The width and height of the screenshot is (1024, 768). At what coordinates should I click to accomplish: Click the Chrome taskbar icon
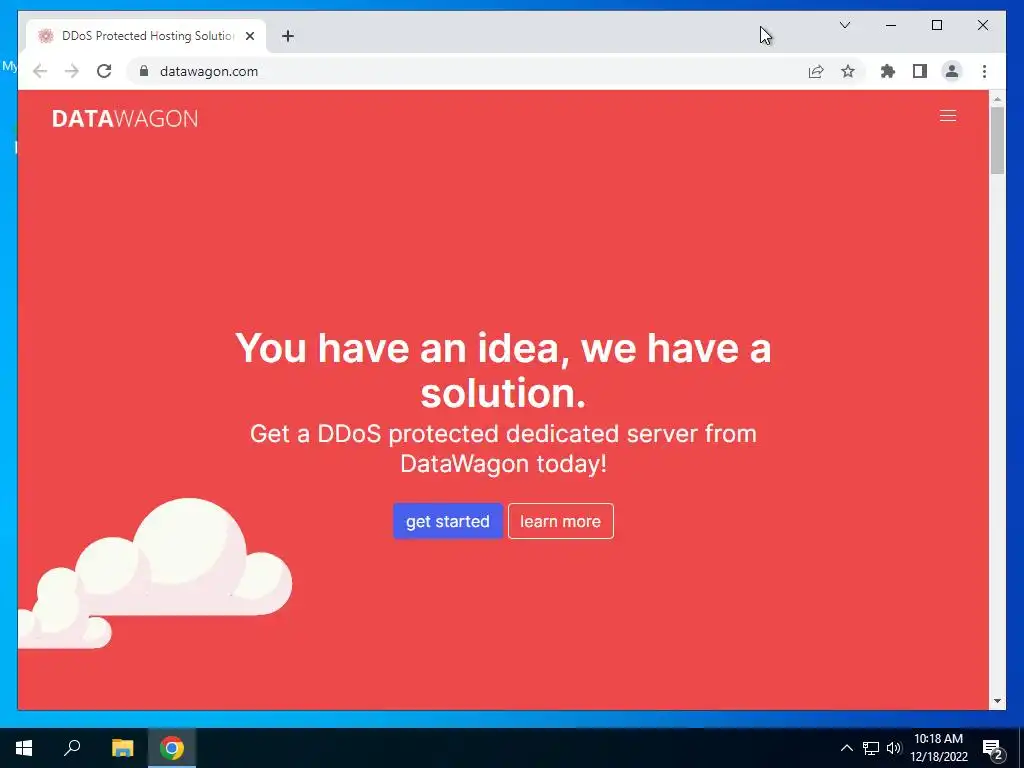(172, 748)
